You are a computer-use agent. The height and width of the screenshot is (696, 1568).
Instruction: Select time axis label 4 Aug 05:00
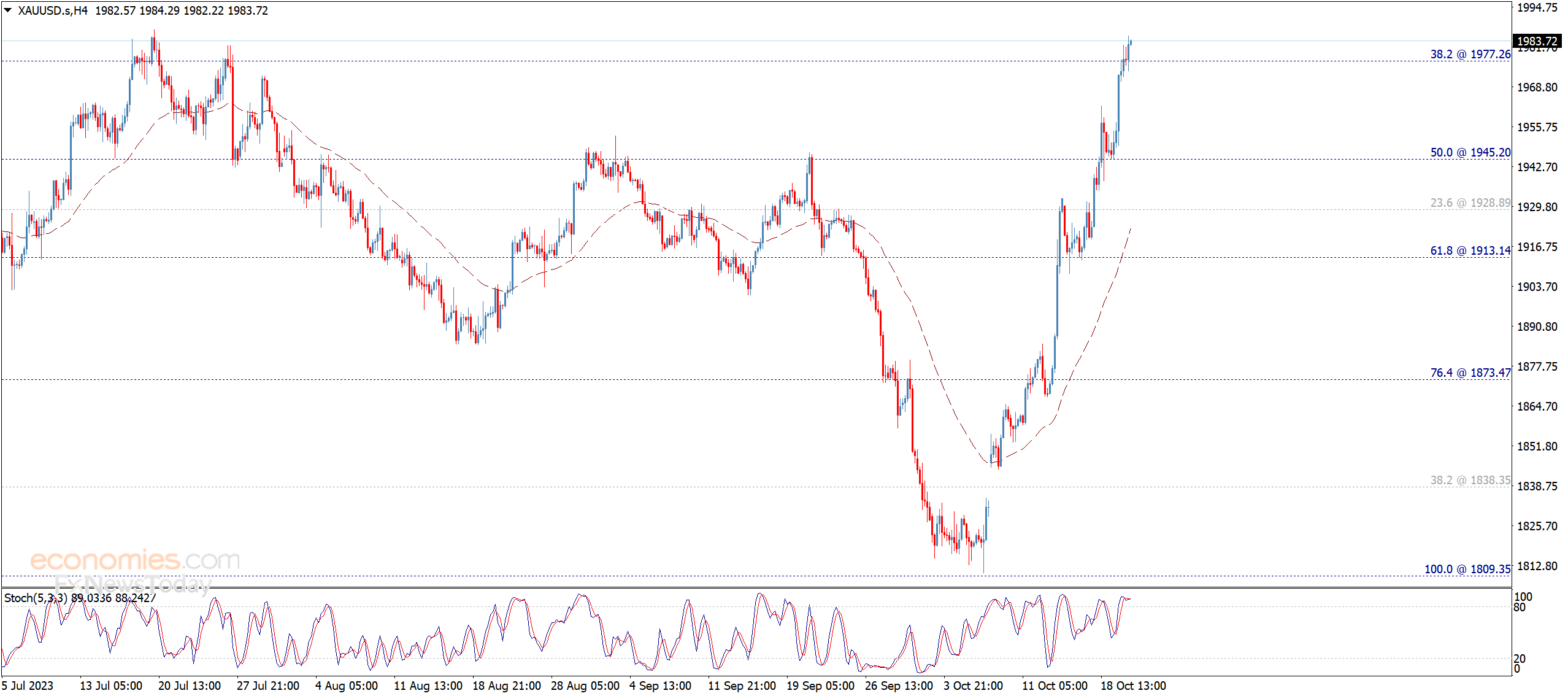click(347, 686)
